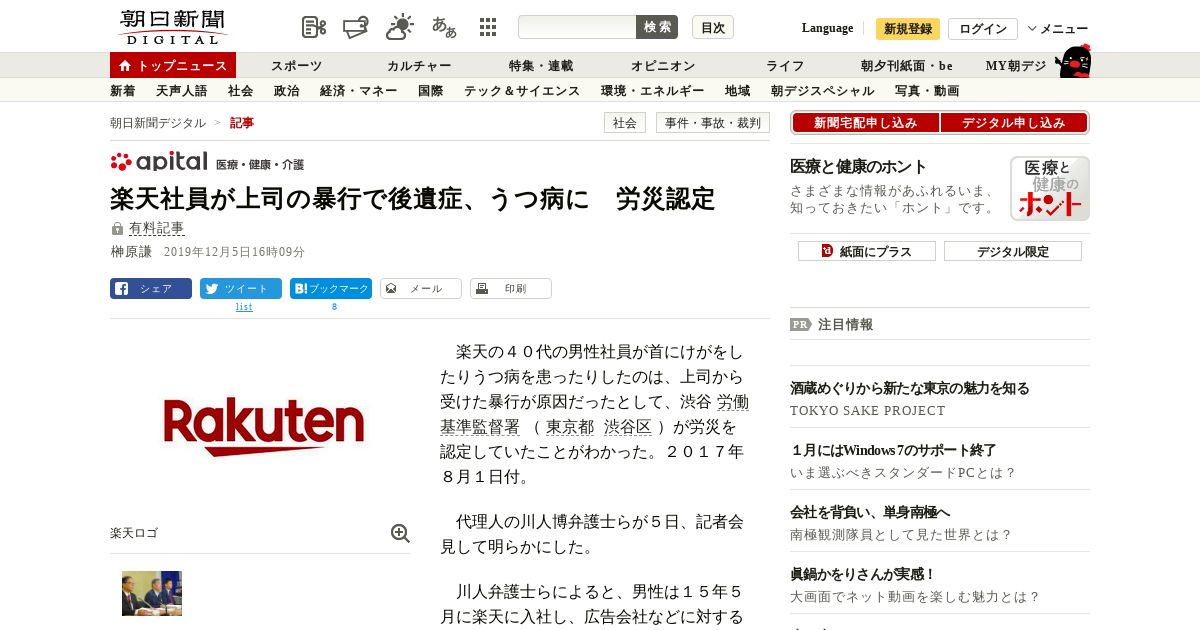Open the Rakuten logo image
This screenshot has height=630, width=1200.
(x=264, y=428)
